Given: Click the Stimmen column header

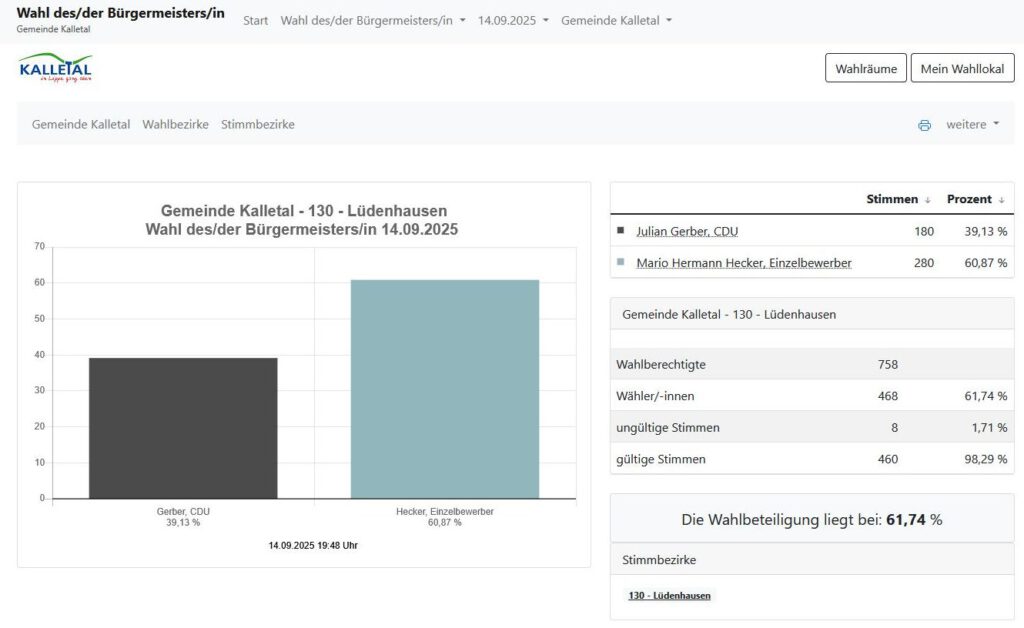Looking at the screenshot, I should [x=892, y=199].
